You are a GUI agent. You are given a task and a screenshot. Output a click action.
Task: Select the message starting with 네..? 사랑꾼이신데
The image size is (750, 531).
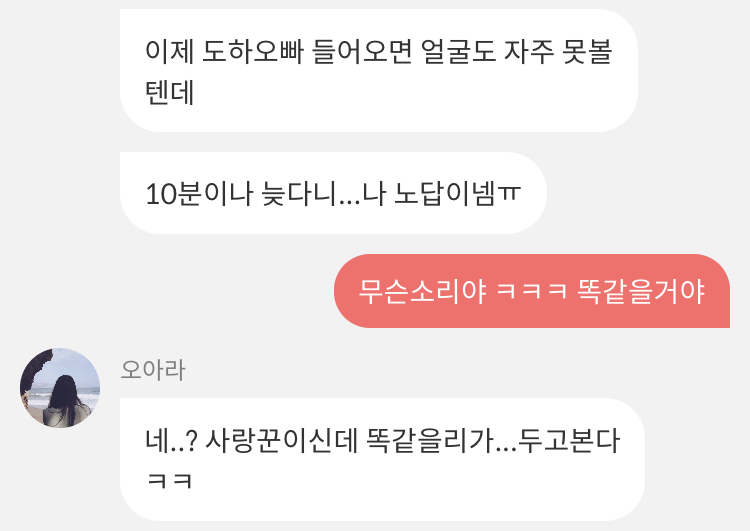382,459
